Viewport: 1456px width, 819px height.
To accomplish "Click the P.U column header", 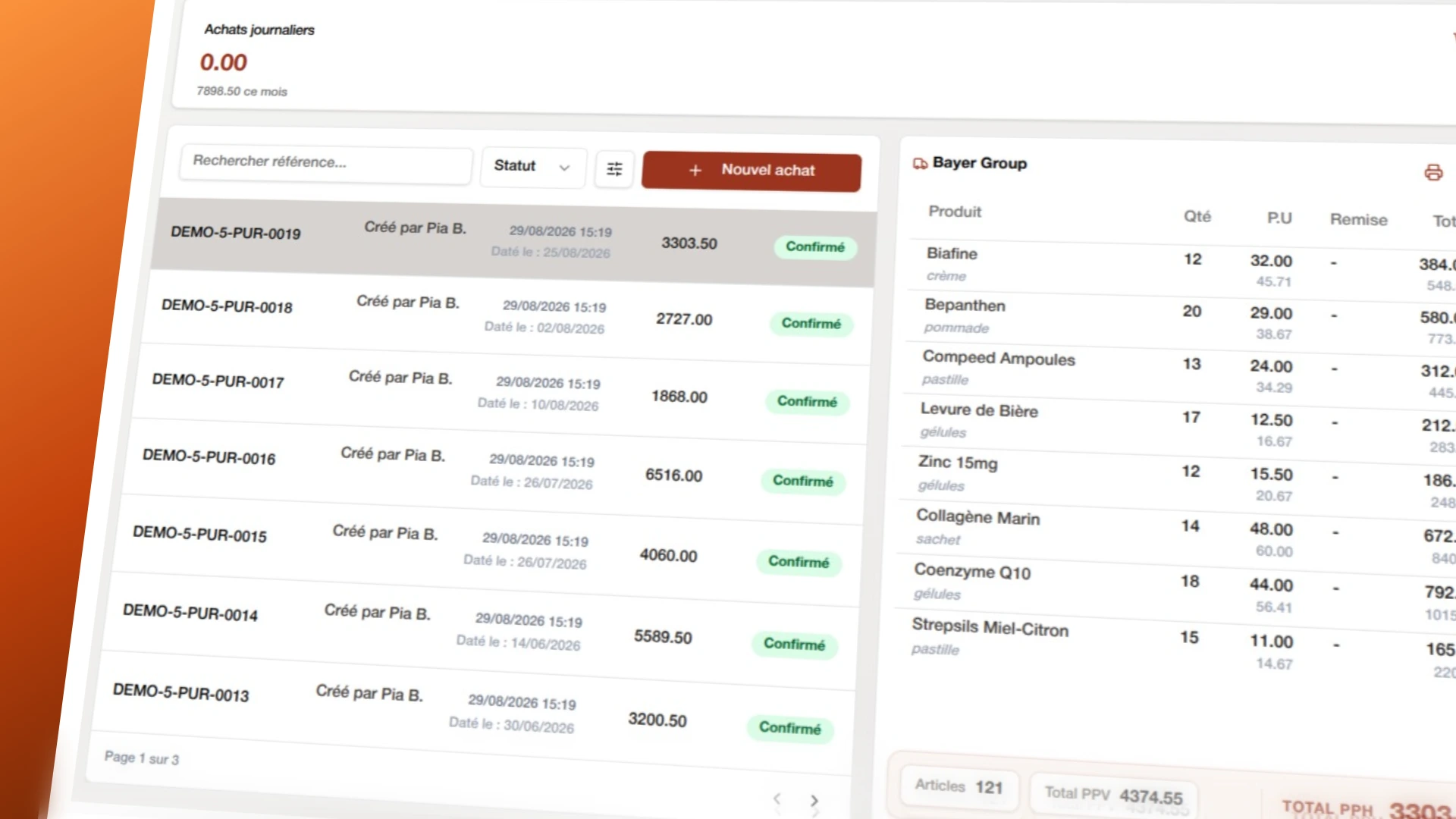I will pos(1279,218).
